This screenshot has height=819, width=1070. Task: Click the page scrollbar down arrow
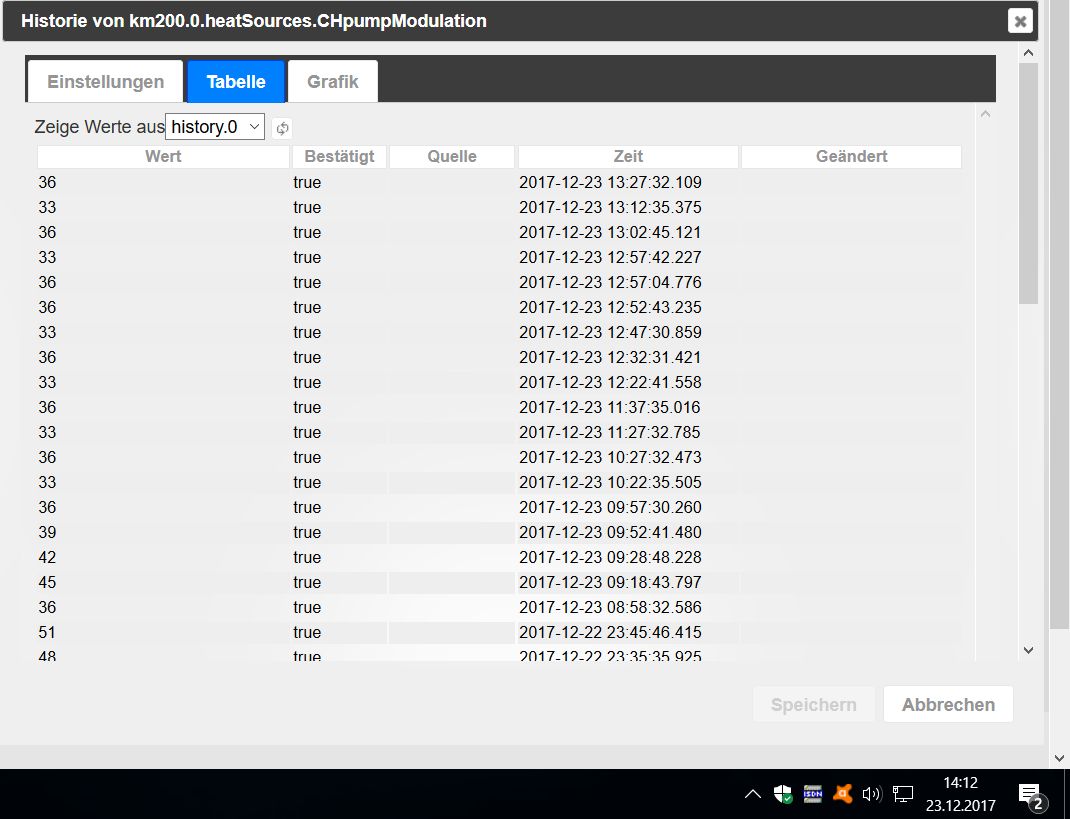tap(1059, 758)
